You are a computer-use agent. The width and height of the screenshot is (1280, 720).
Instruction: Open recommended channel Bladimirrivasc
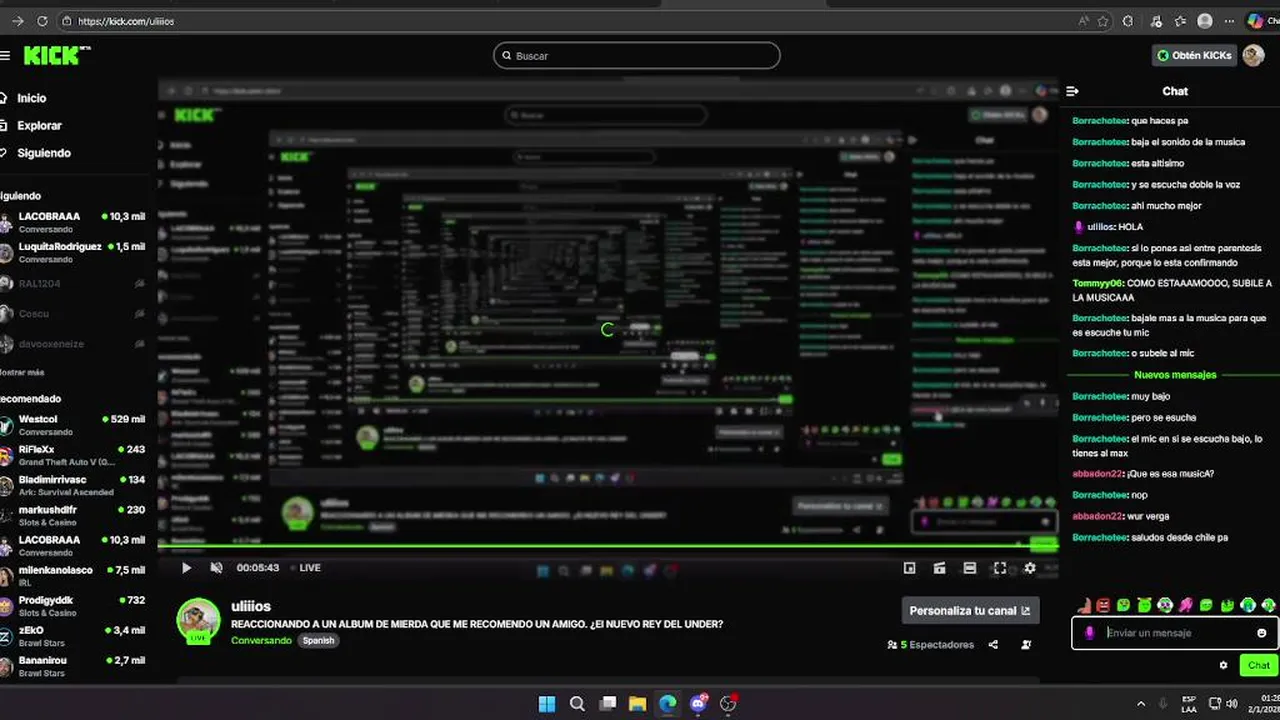click(72, 485)
